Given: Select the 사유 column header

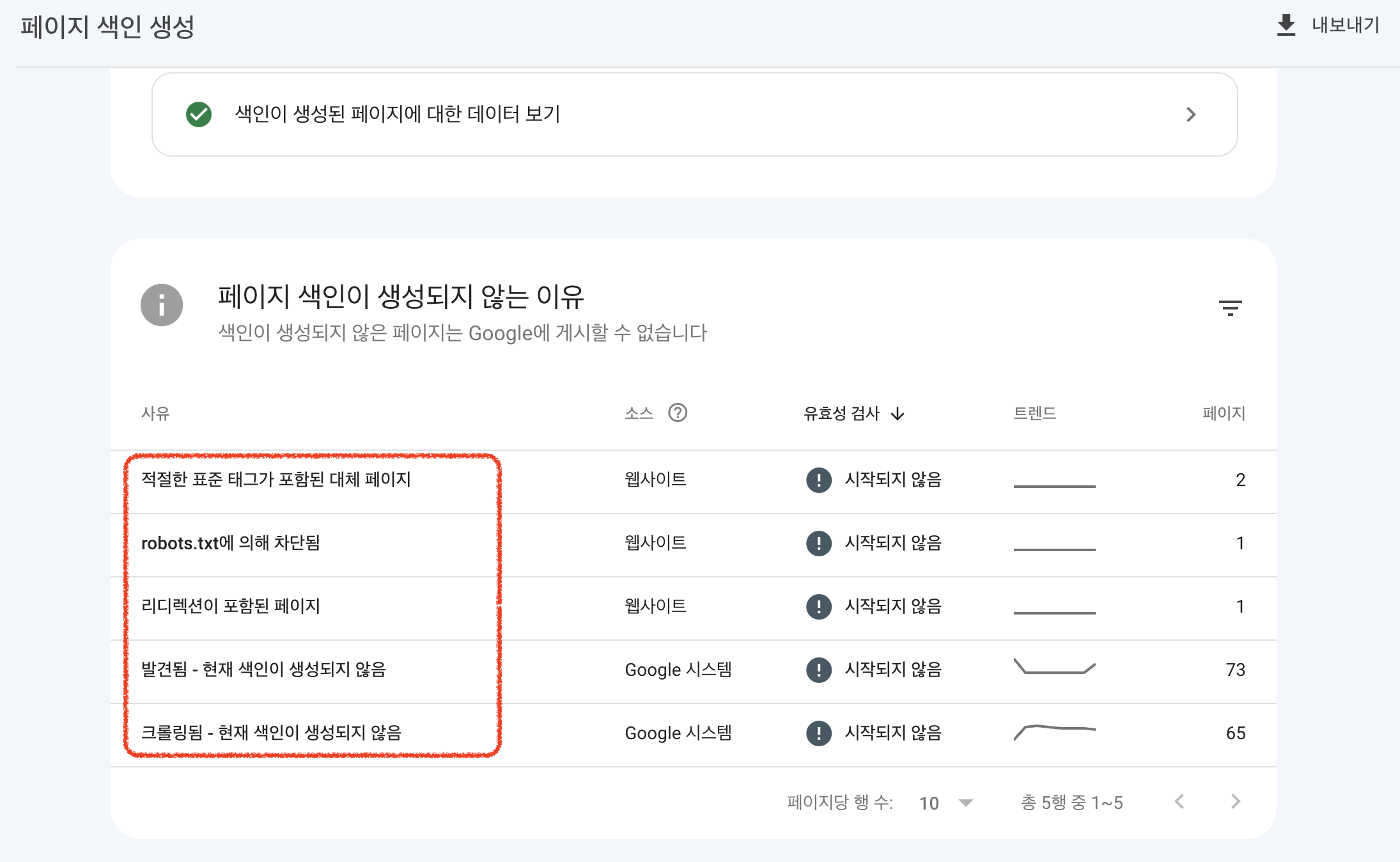Looking at the screenshot, I should (x=156, y=413).
